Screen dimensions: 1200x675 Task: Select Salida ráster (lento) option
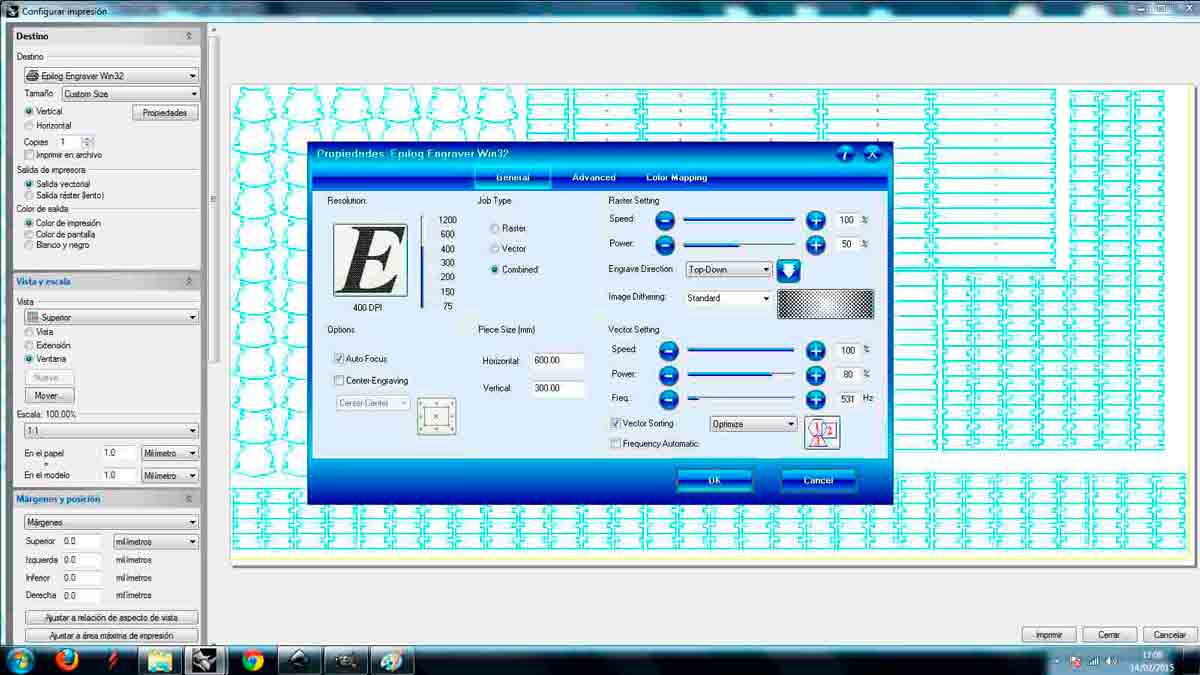pyautogui.click(x=29, y=195)
